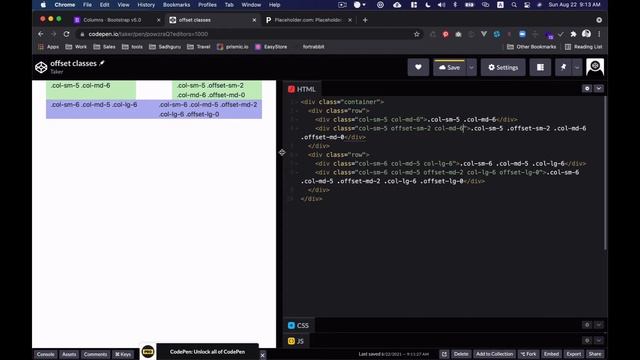
Task: Save the pen
Action: coord(449,67)
